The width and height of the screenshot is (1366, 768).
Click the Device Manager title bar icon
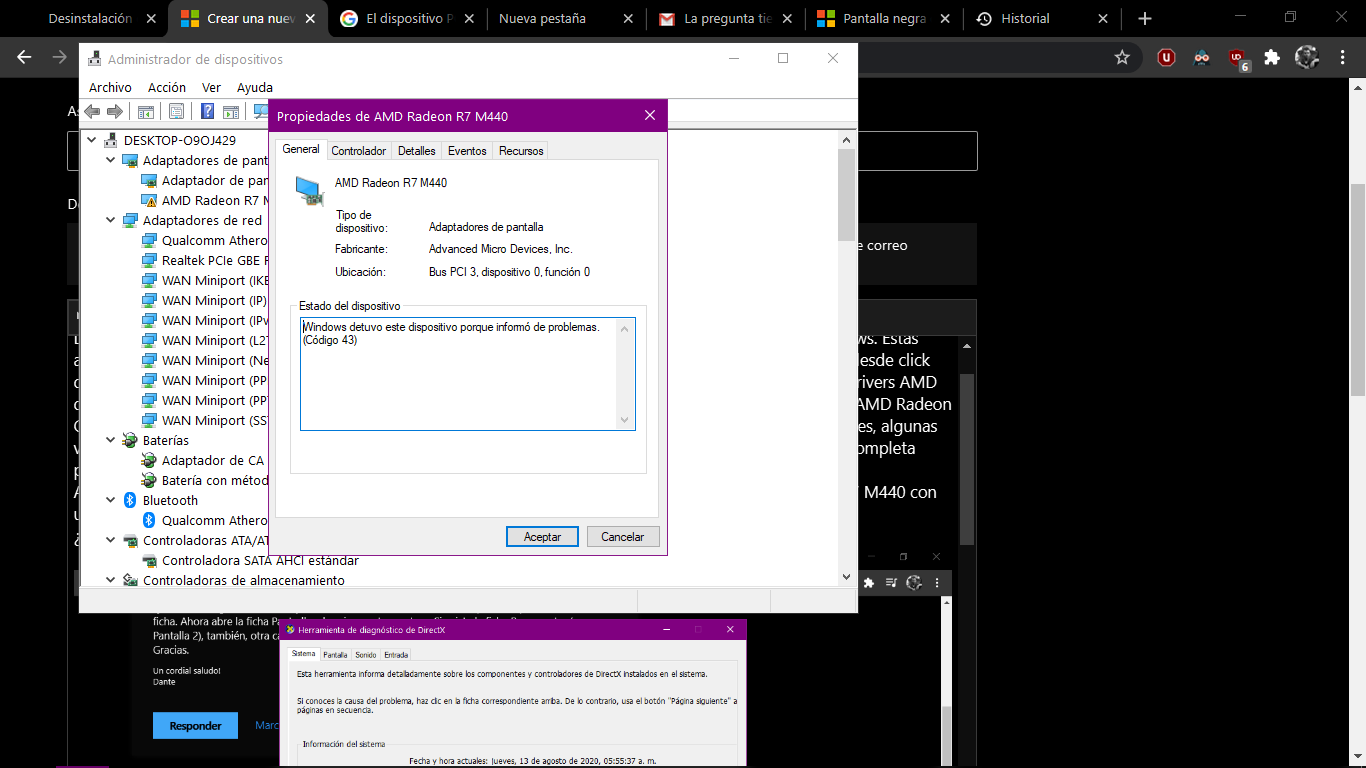[94, 59]
